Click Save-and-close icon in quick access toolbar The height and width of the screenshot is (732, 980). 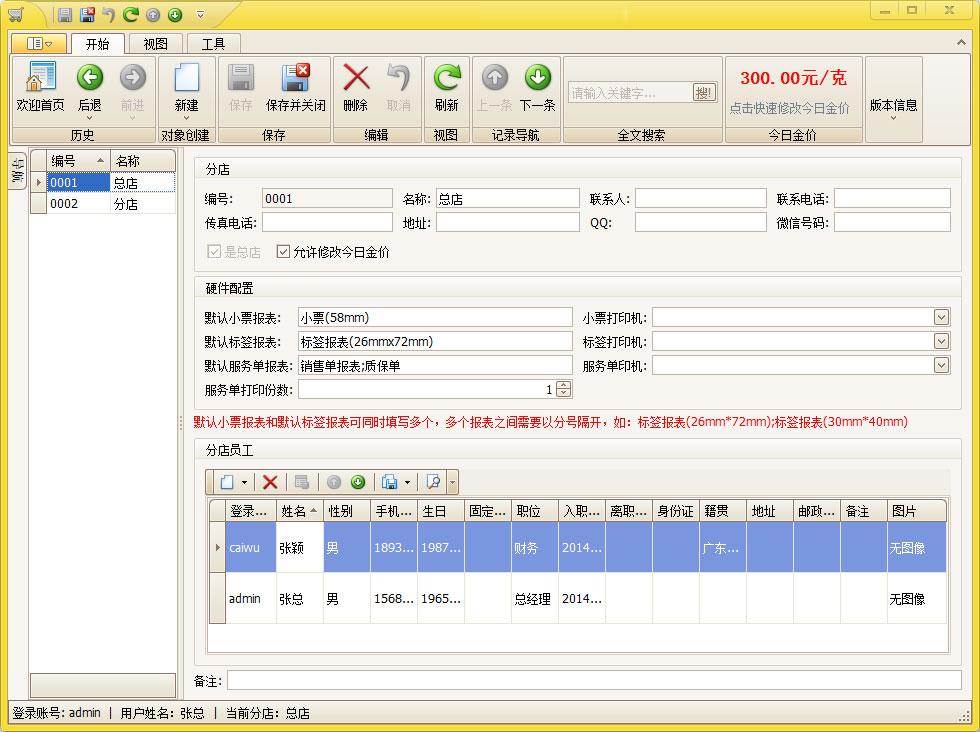tap(87, 14)
